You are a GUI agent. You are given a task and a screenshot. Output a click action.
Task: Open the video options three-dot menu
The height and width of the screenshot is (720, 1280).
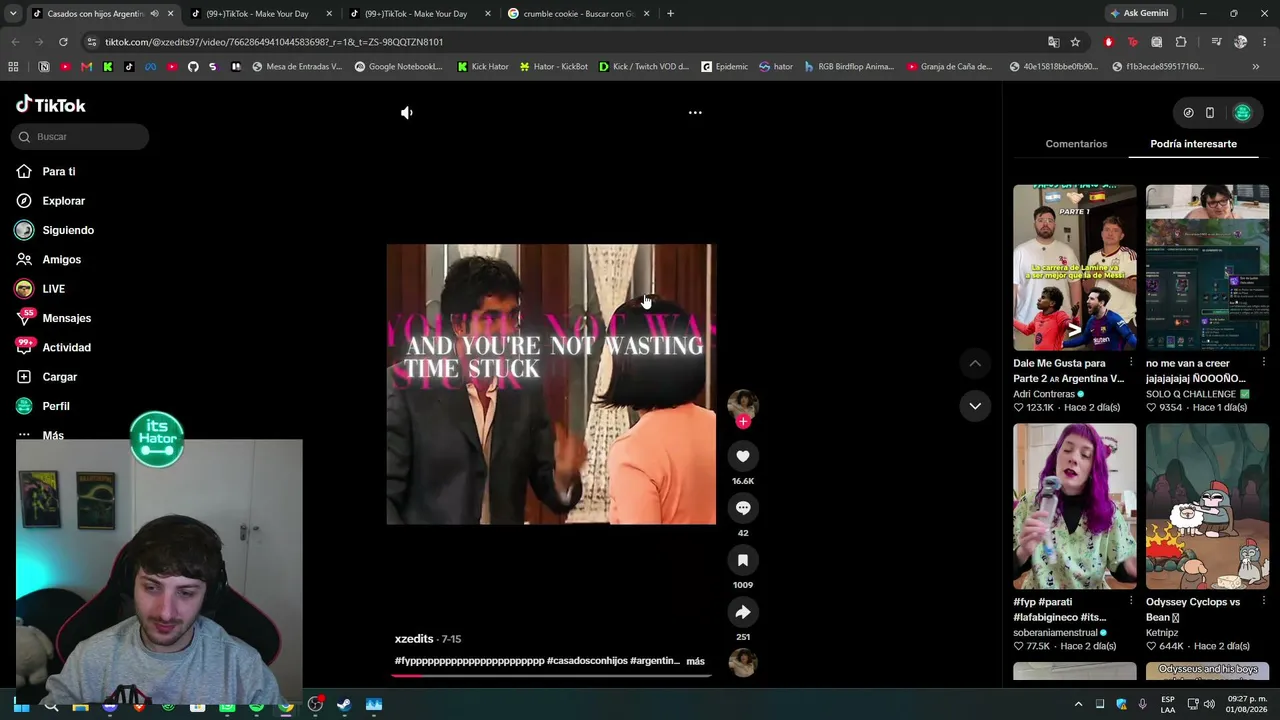tap(695, 113)
